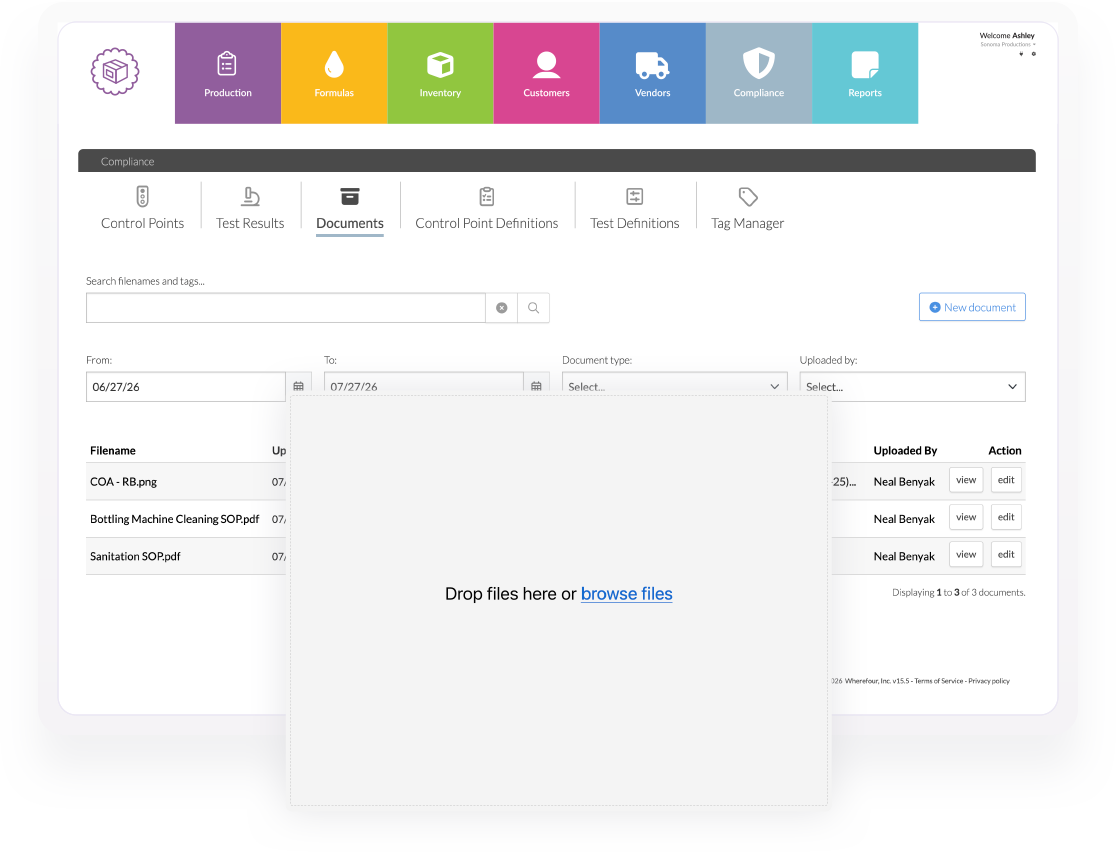This screenshot has width=1116, height=852.
Task: Select the COA - RB.png filename
Action: (123, 482)
